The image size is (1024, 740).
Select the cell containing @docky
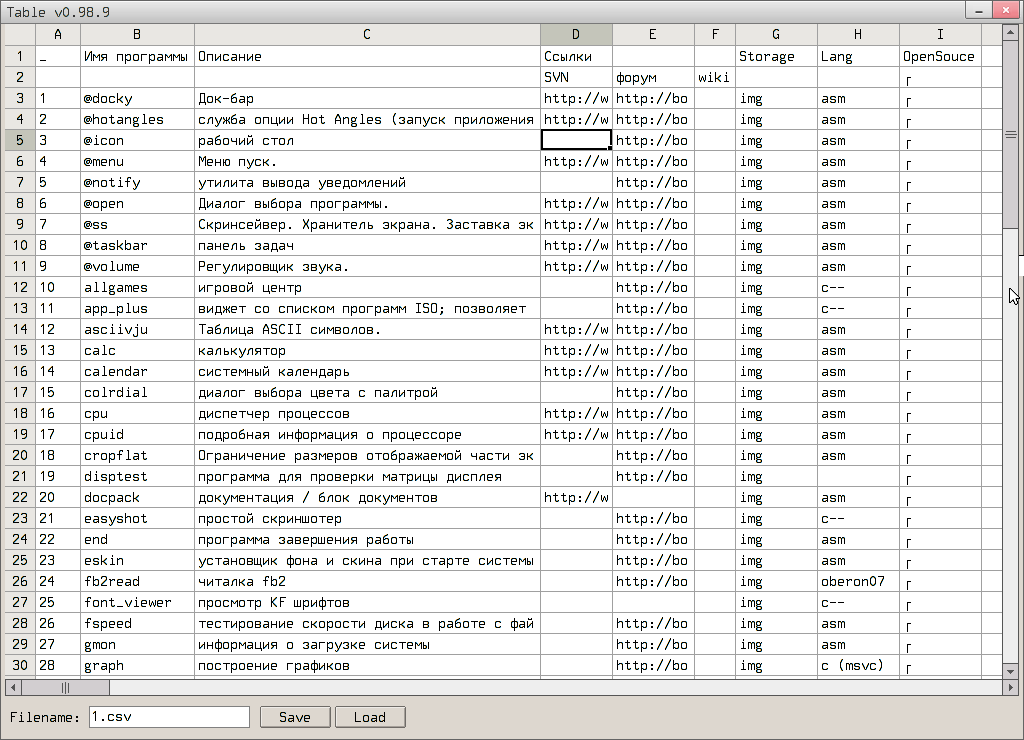tap(137, 99)
